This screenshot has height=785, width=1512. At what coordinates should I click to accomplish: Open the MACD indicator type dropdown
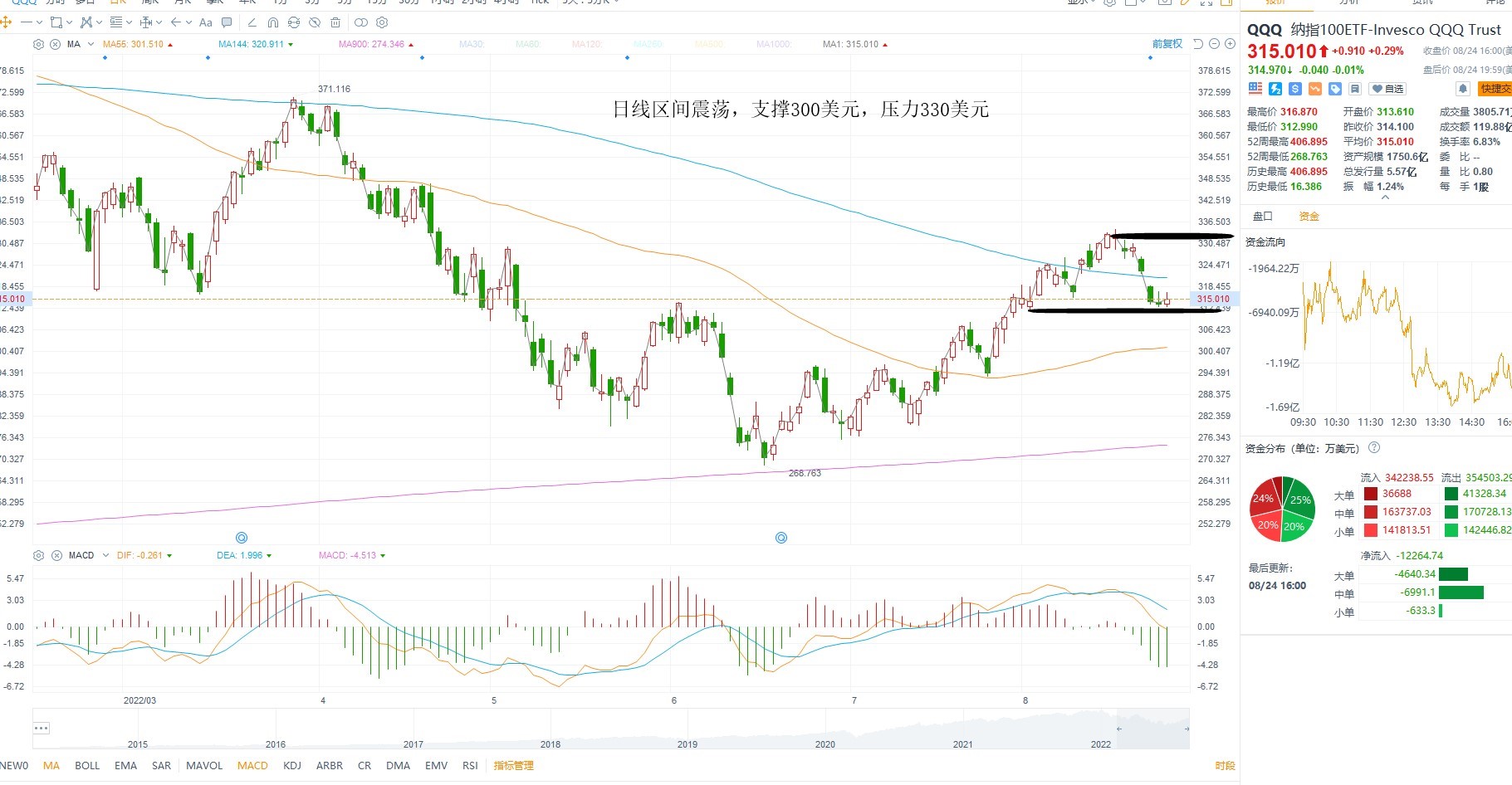pyautogui.click(x=105, y=555)
